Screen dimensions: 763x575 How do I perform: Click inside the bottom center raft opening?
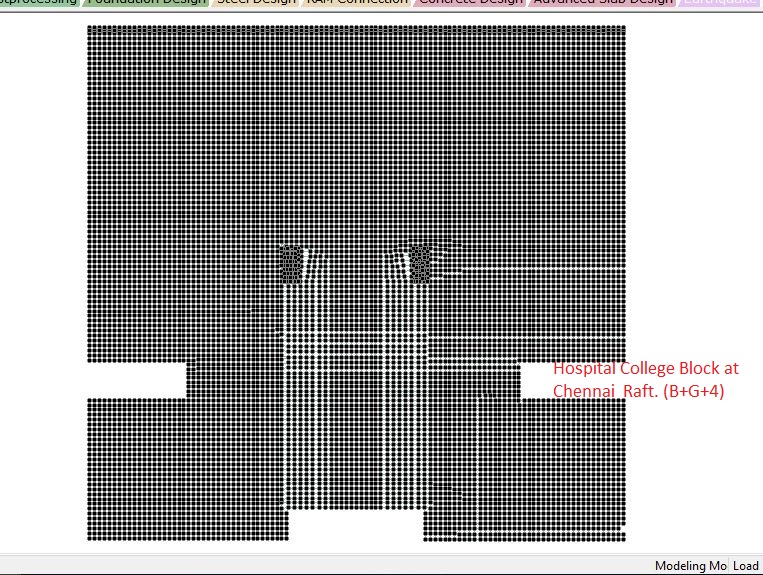(x=355, y=524)
